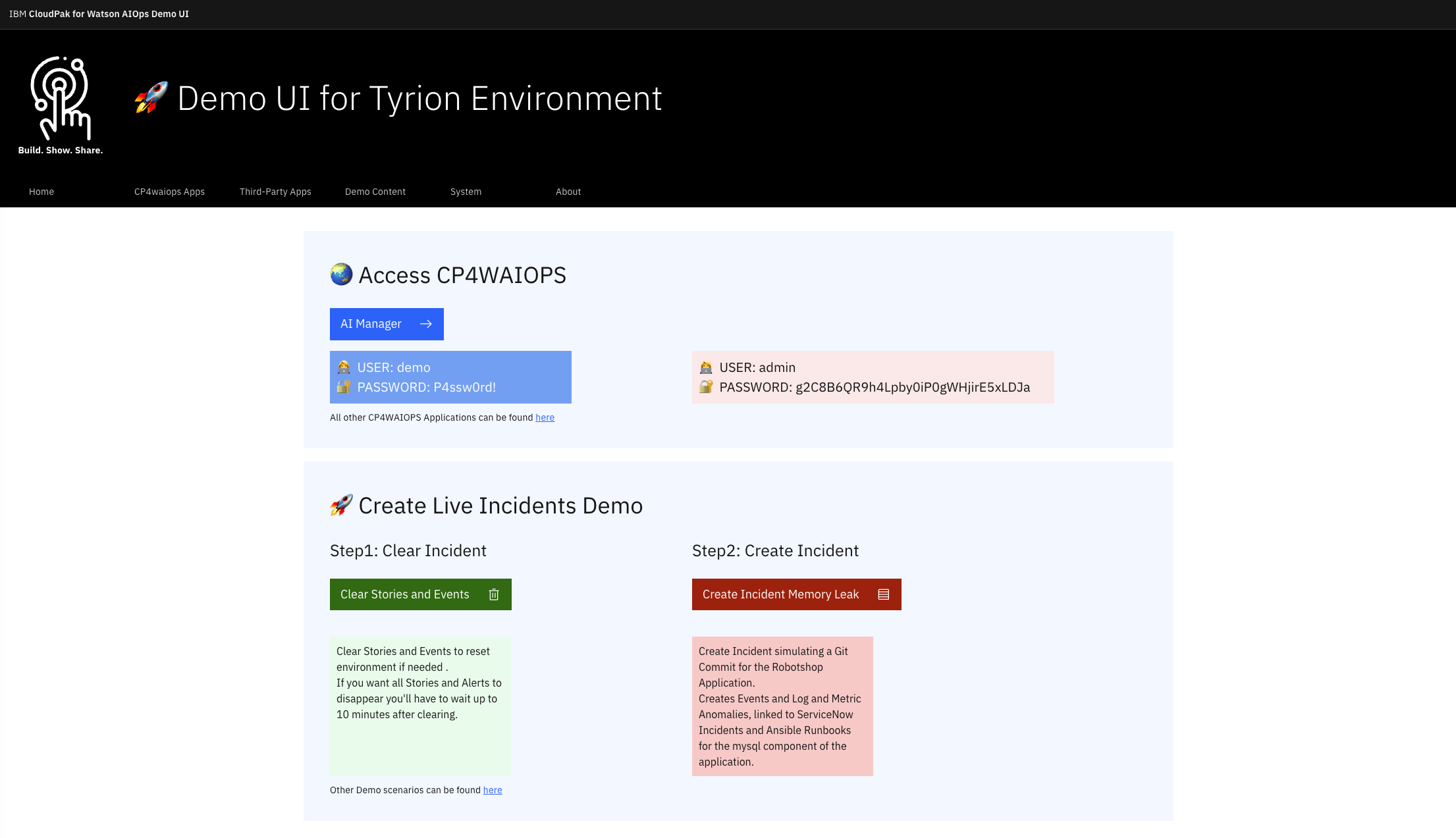The width and height of the screenshot is (1456, 838).
Task: Expand the Third-Party Apps menu
Action: (x=275, y=192)
